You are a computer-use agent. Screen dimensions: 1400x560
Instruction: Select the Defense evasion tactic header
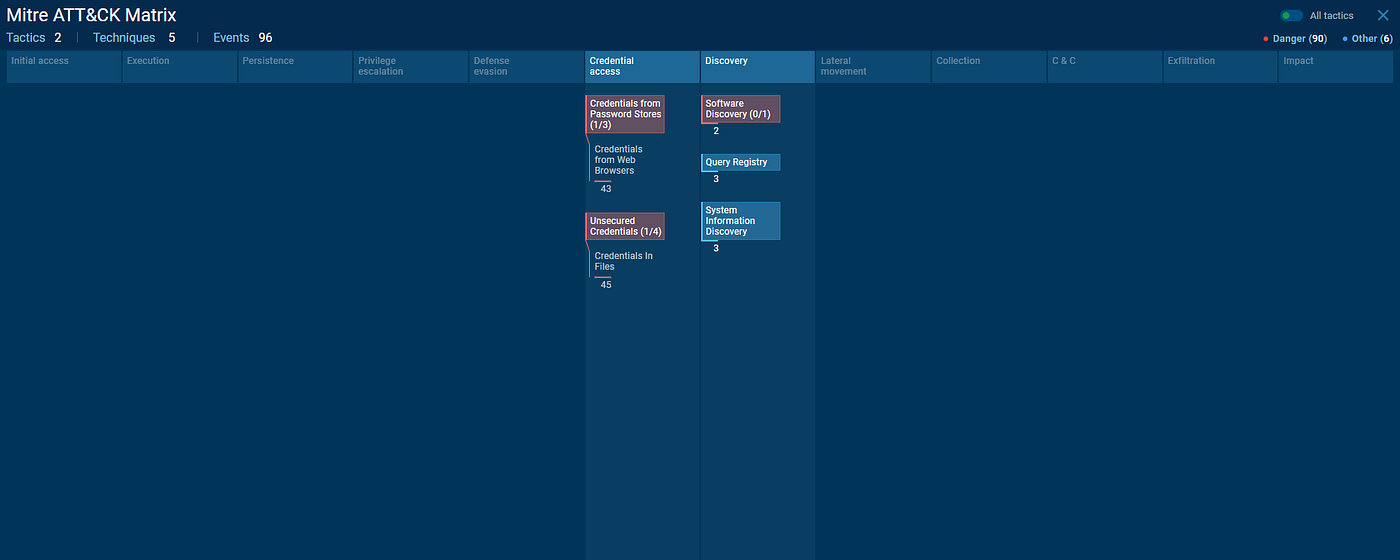click(526, 67)
